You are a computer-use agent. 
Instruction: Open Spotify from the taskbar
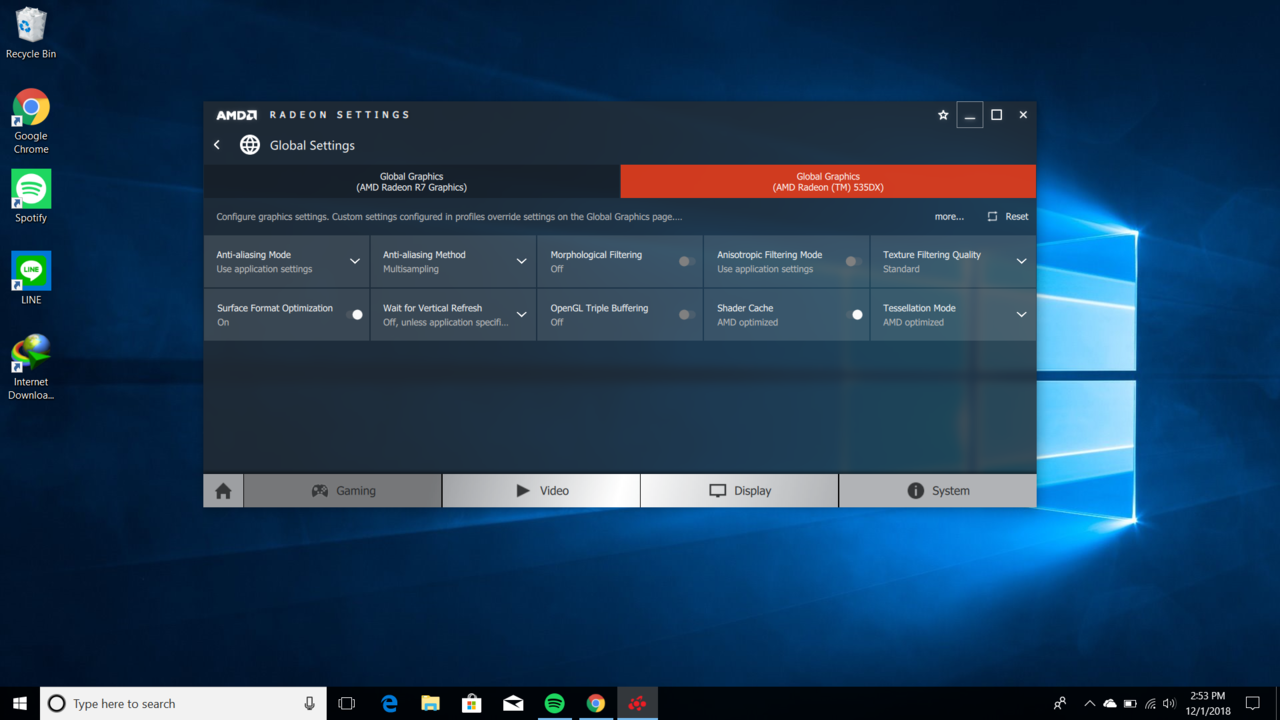[554, 703]
